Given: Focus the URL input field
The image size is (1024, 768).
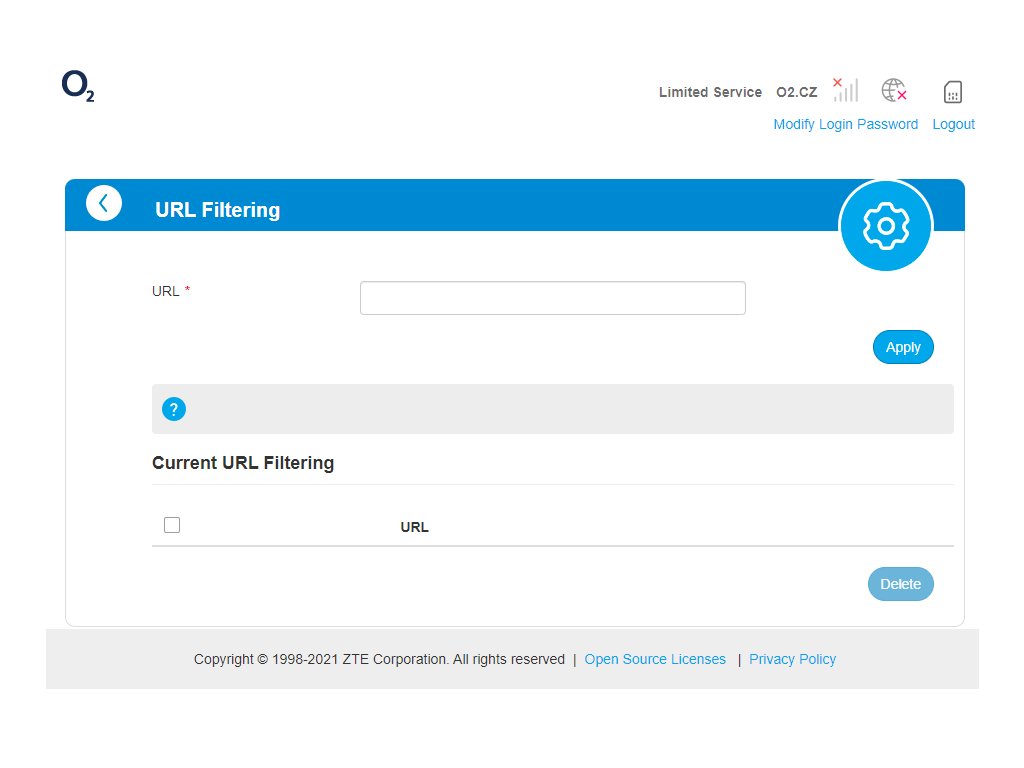Looking at the screenshot, I should (552, 298).
